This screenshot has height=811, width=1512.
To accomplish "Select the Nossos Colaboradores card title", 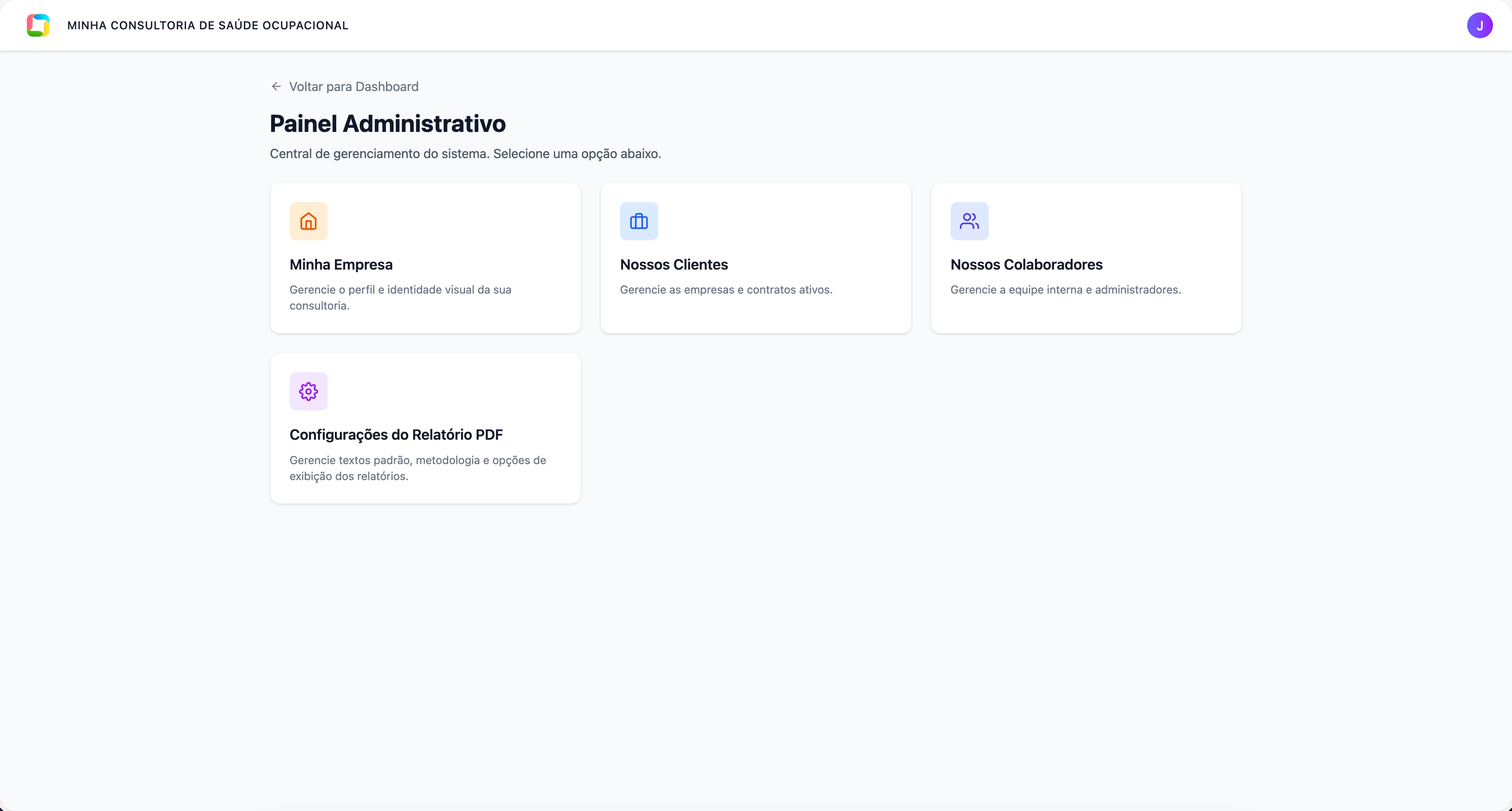I will (1026, 265).
